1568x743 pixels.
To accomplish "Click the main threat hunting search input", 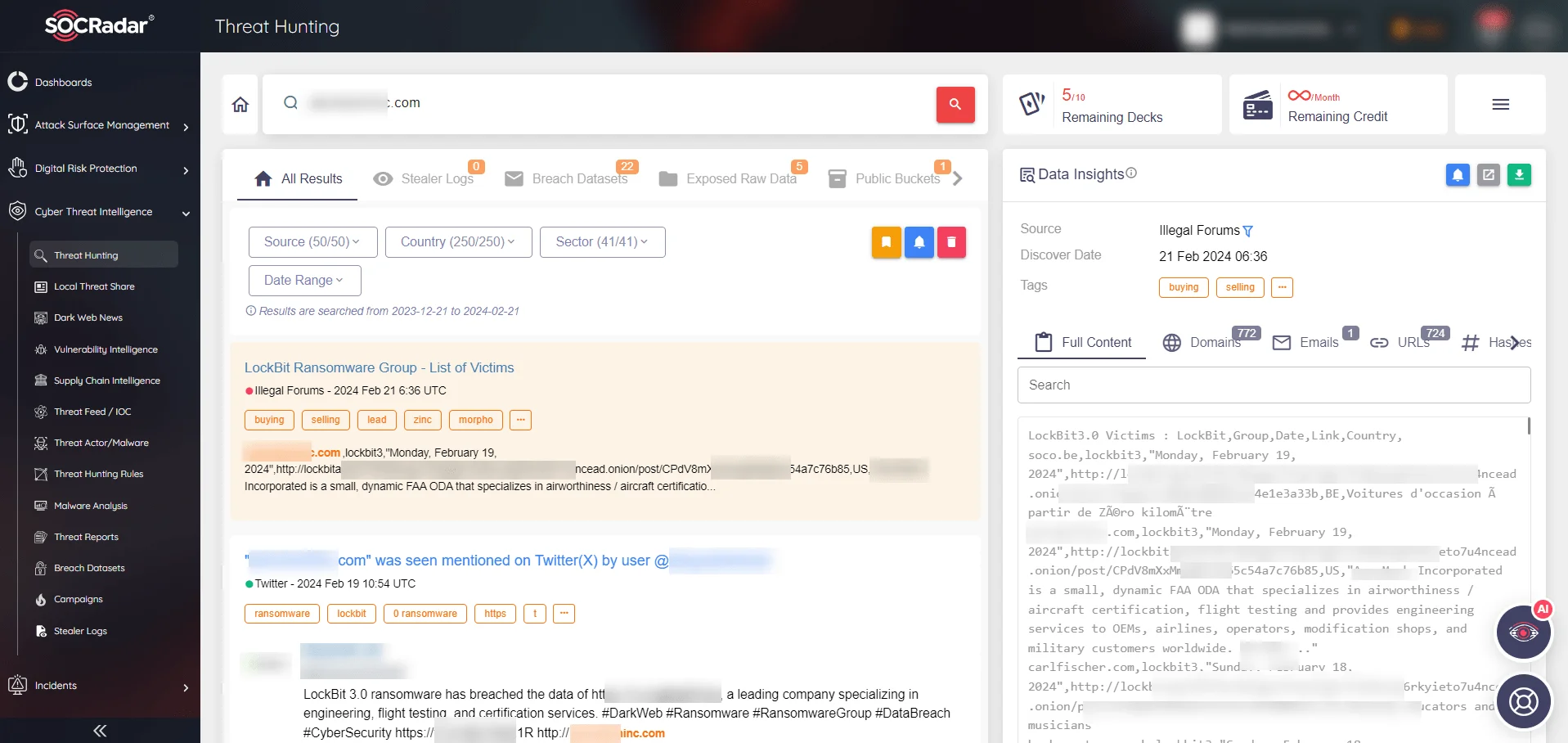I will (x=605, y=103).
